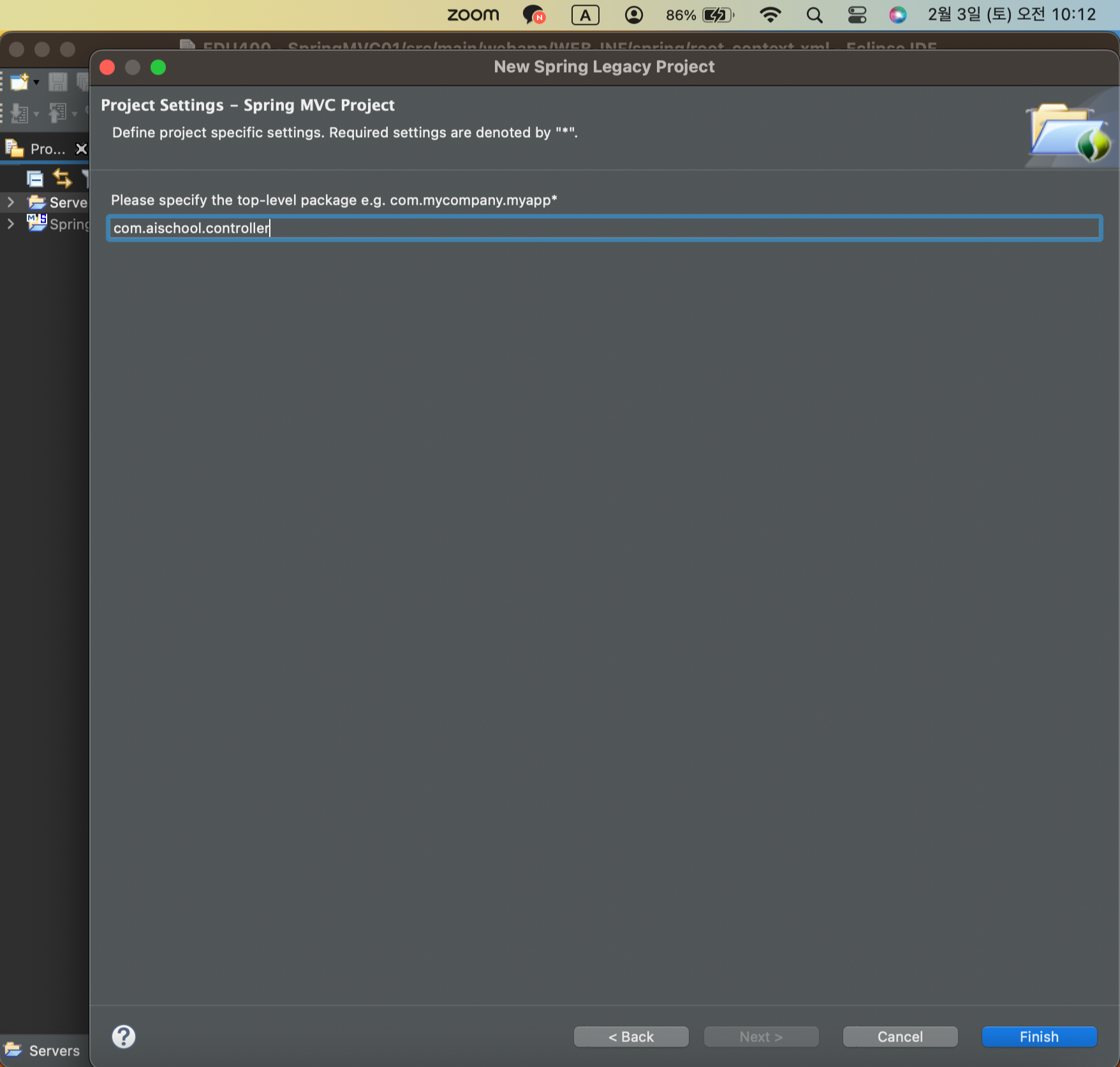
Task: Expand the Servers project tree node
Action: coord(10,202)
